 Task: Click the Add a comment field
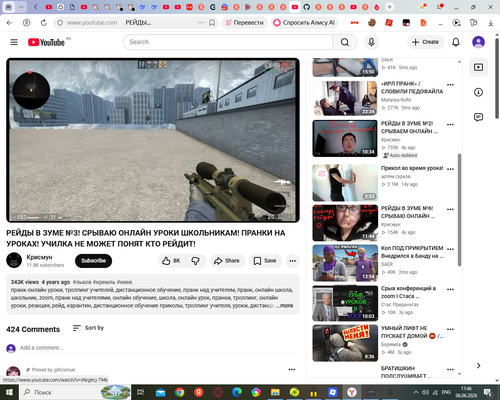click(157, 348)
